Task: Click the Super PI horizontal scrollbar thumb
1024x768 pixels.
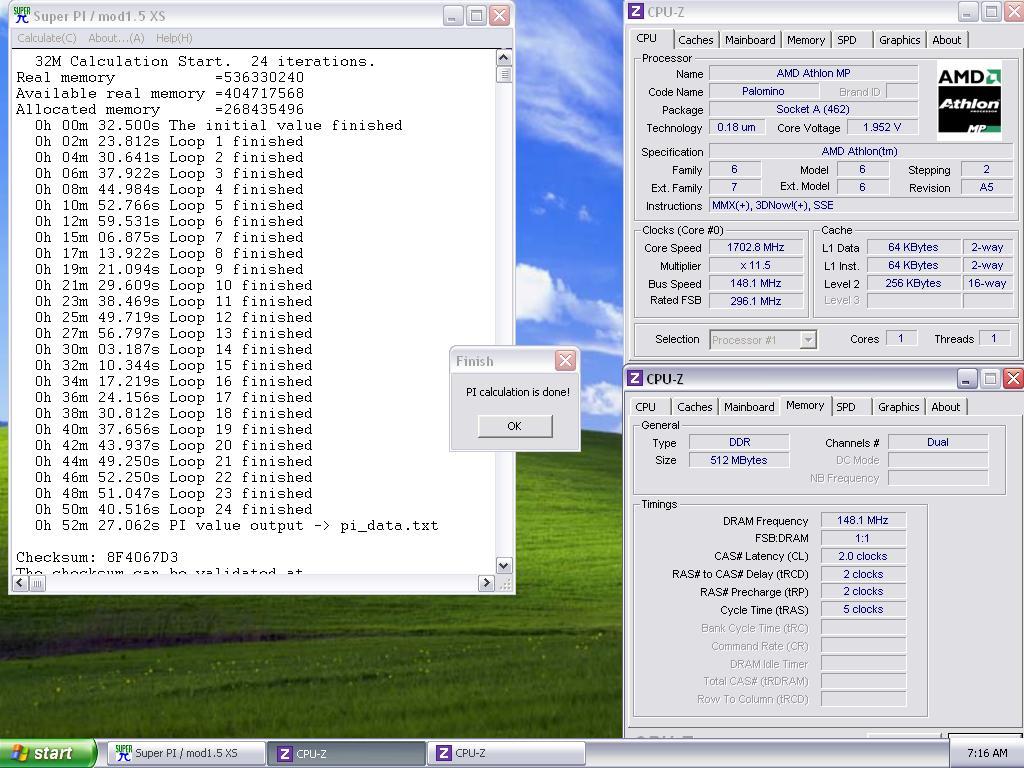Action: pyautogui.click(x=37, y=583)
